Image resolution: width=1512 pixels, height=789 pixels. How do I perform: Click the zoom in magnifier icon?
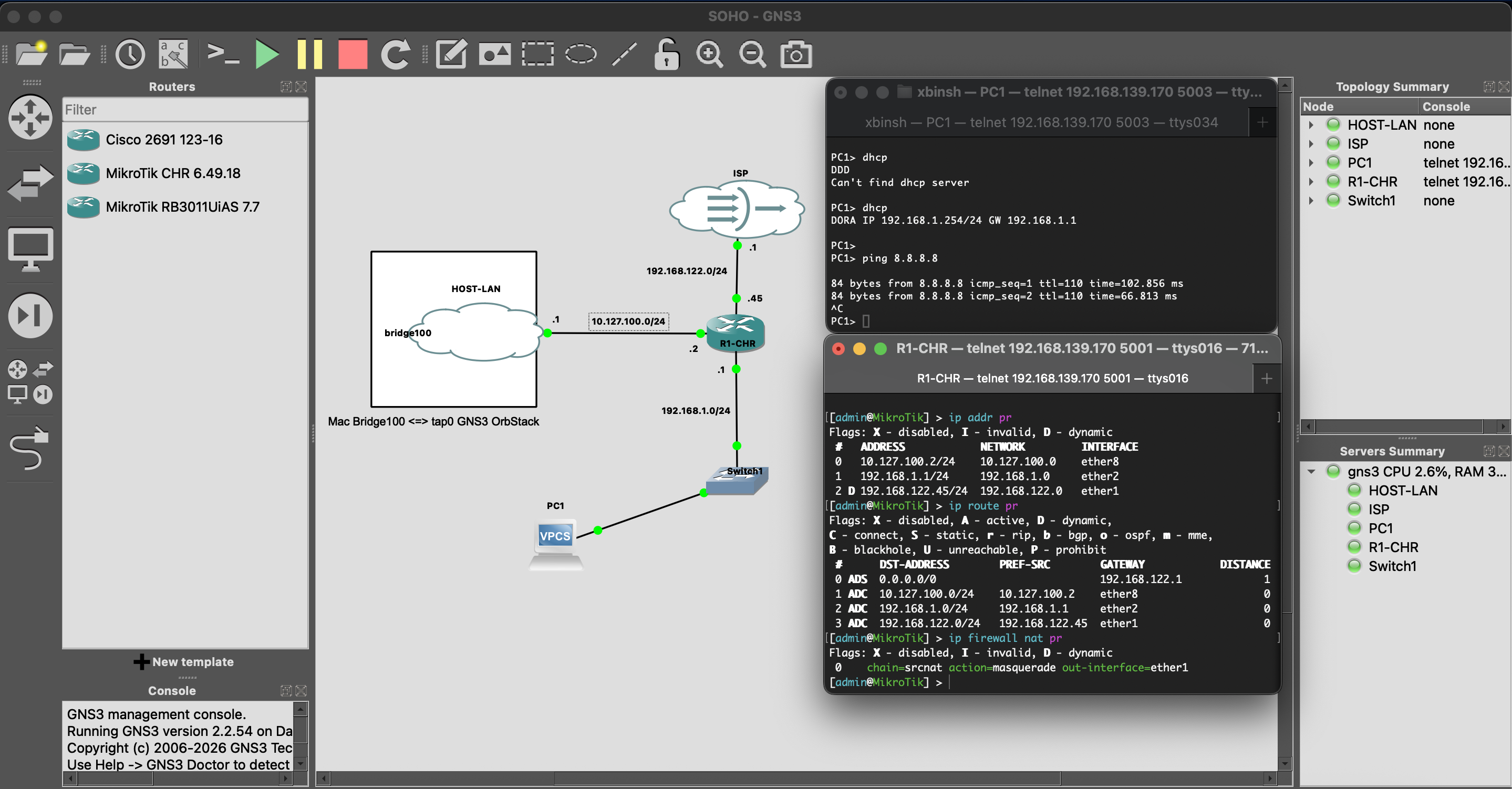click(709, 55)
